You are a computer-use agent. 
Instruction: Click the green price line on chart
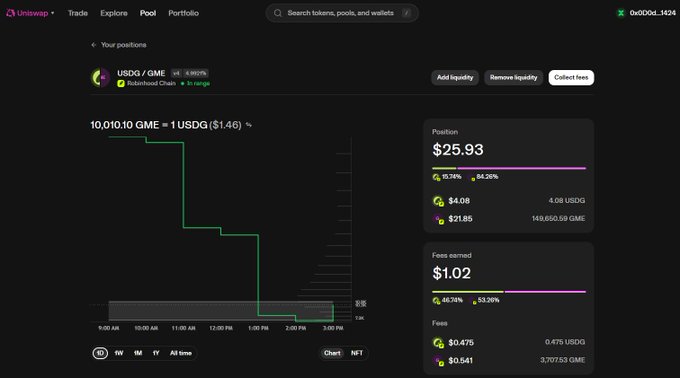click(x=183, y=184)
